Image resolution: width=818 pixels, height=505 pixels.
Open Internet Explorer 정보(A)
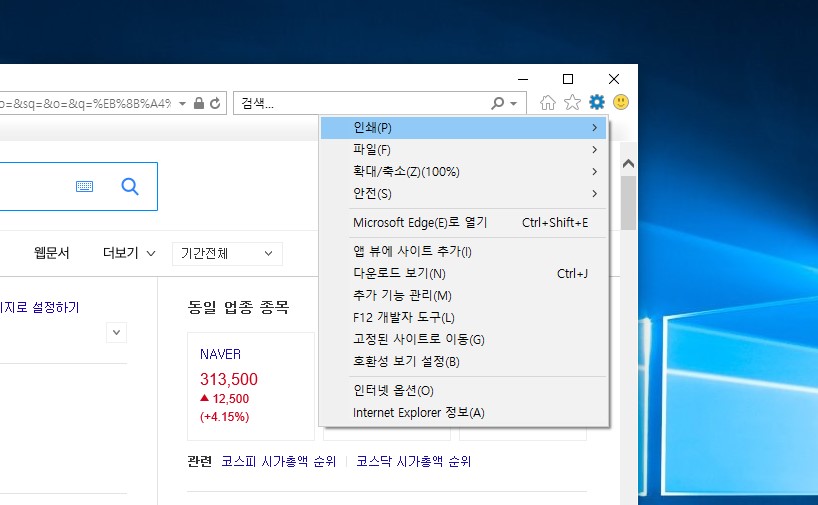tap(464, 412)
